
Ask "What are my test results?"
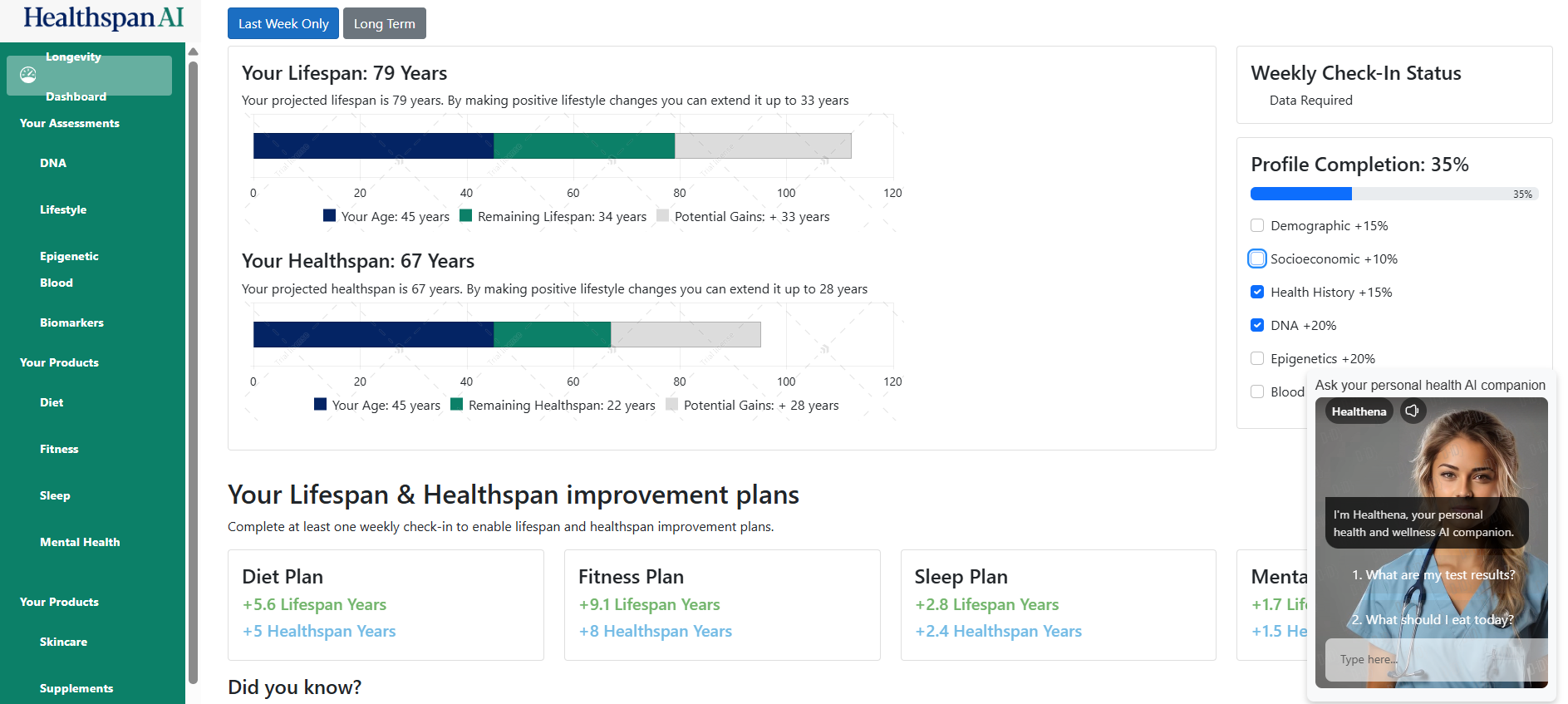(x=1433, y=574)
